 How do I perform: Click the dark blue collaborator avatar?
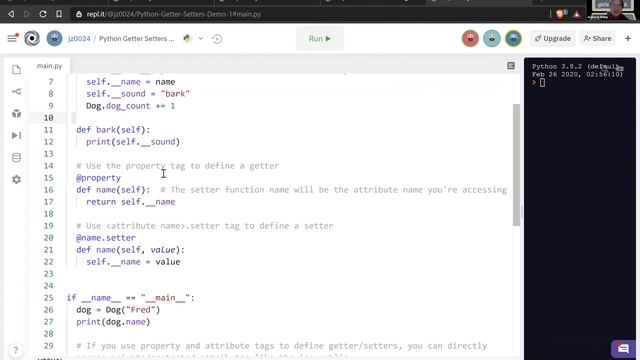(513, 38)
